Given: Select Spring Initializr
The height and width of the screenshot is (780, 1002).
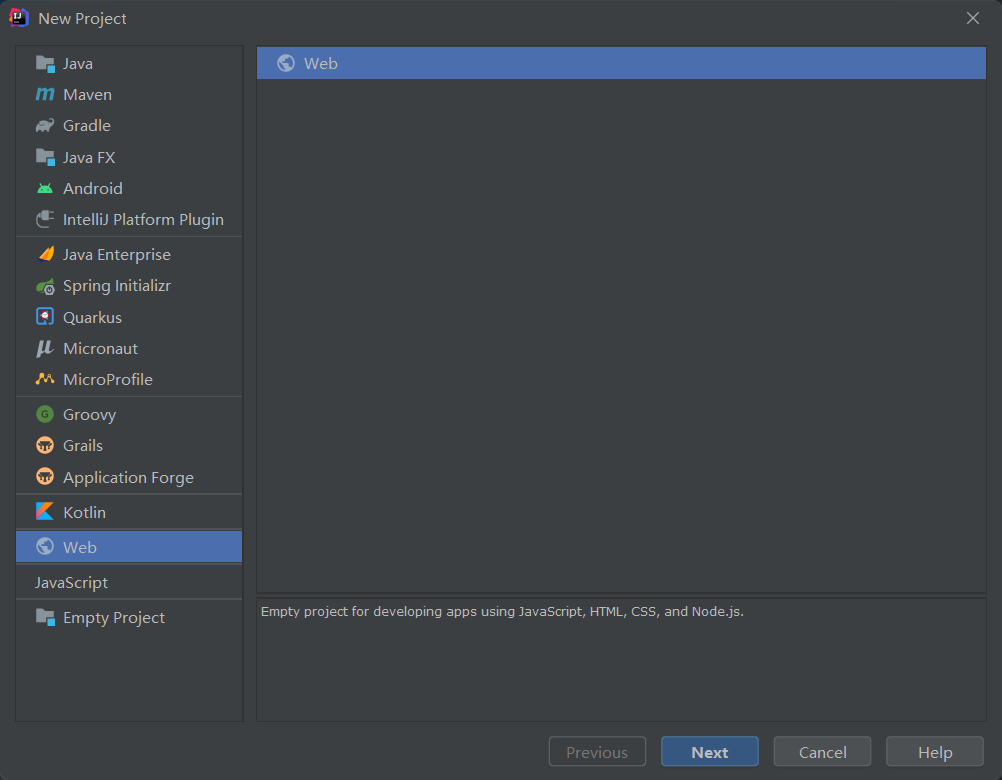Looking at the screenshot, I should 129,286.
